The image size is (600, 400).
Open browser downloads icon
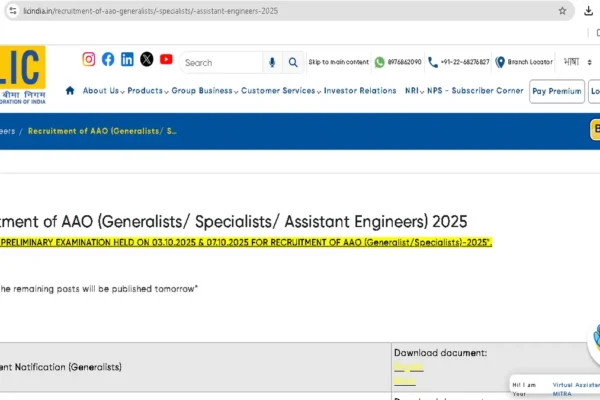[589, 11]
